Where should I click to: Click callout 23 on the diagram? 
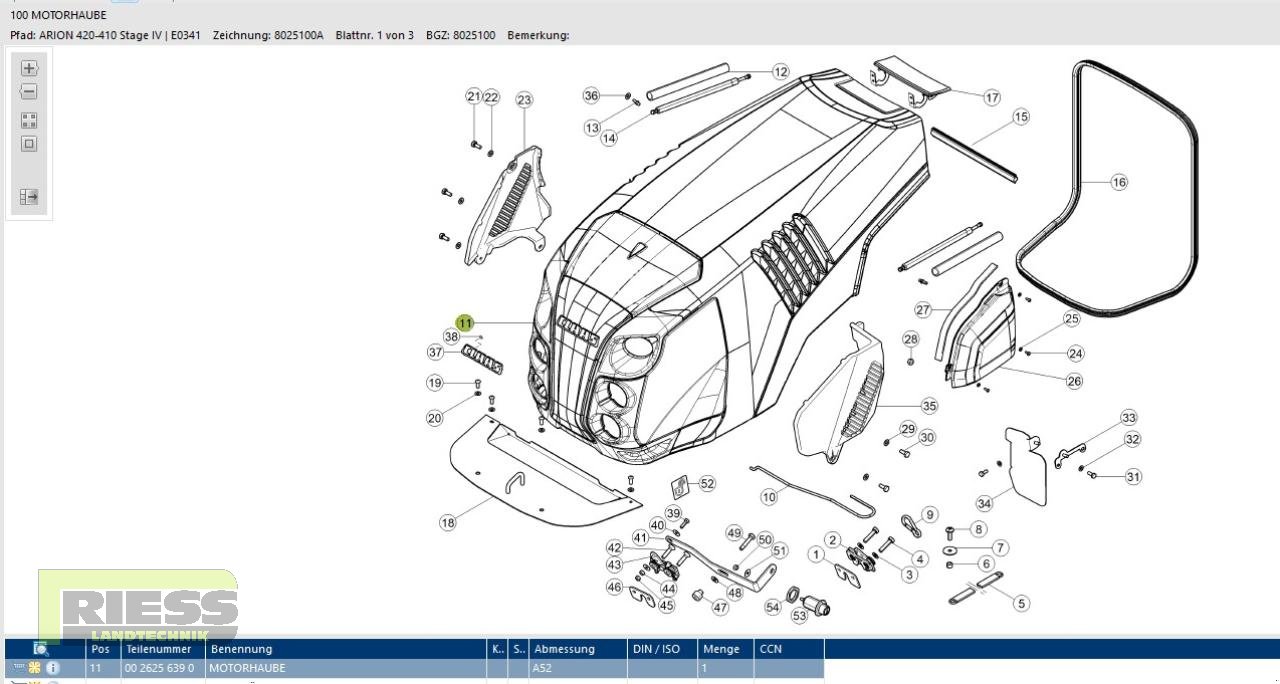[x=524, y=100]
